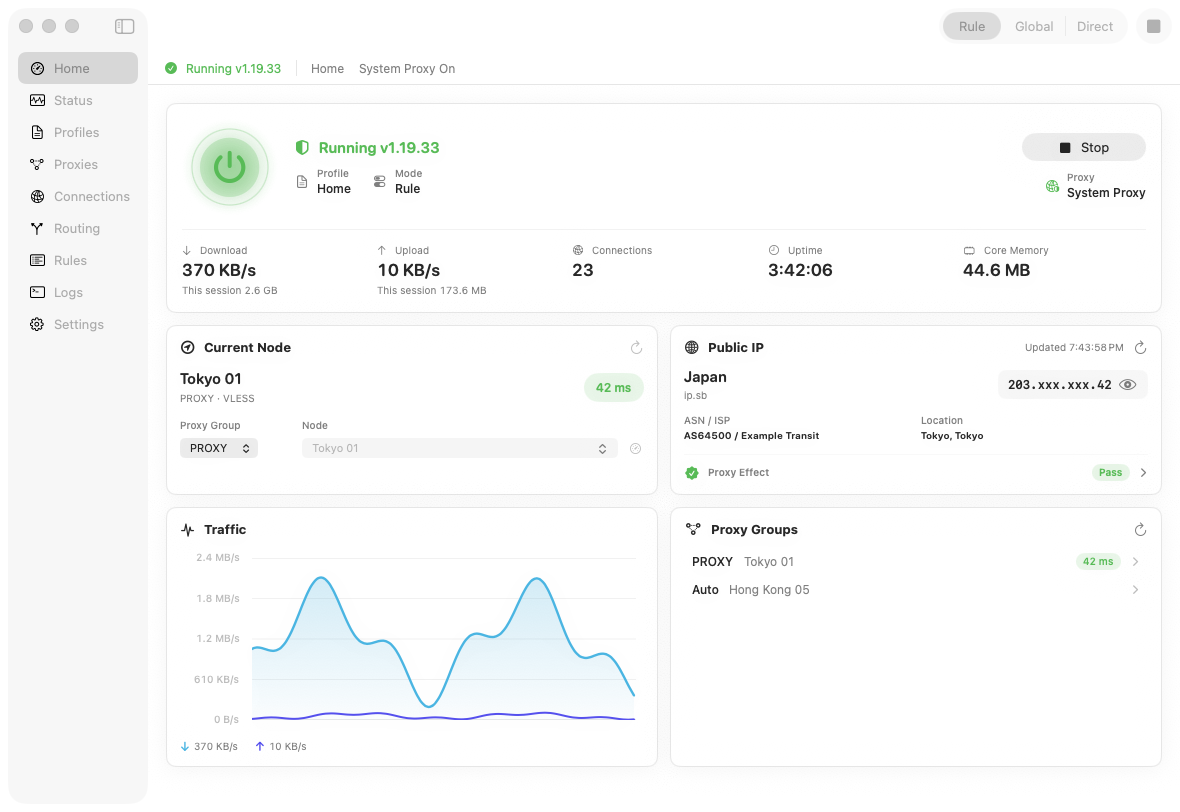Screen dimensions: 1180x812
Task: Click System Proxy On status text
Action: tap(407, 68)
